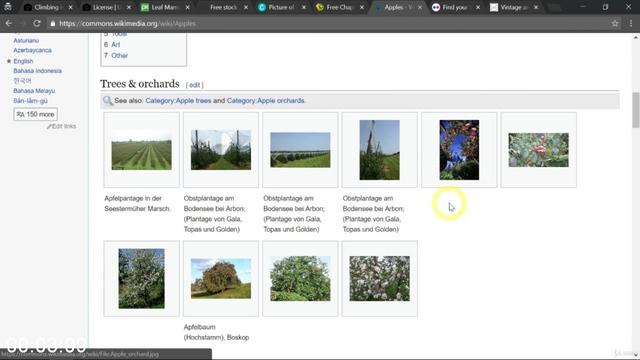Jump to Other section in contents
This screenshot has width=640, height=360.
tap(120, 56)
